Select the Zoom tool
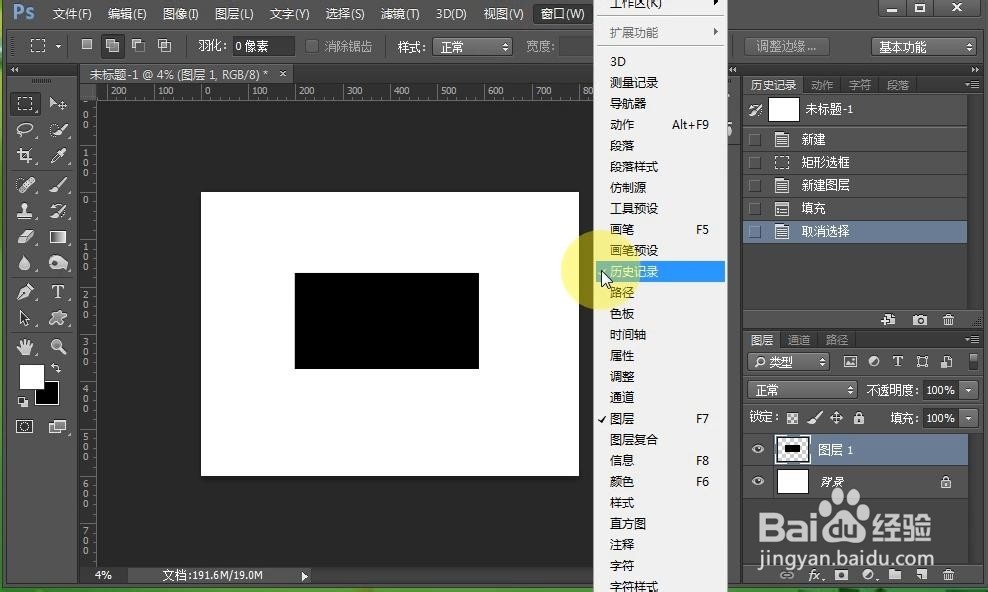 [58, 347]
